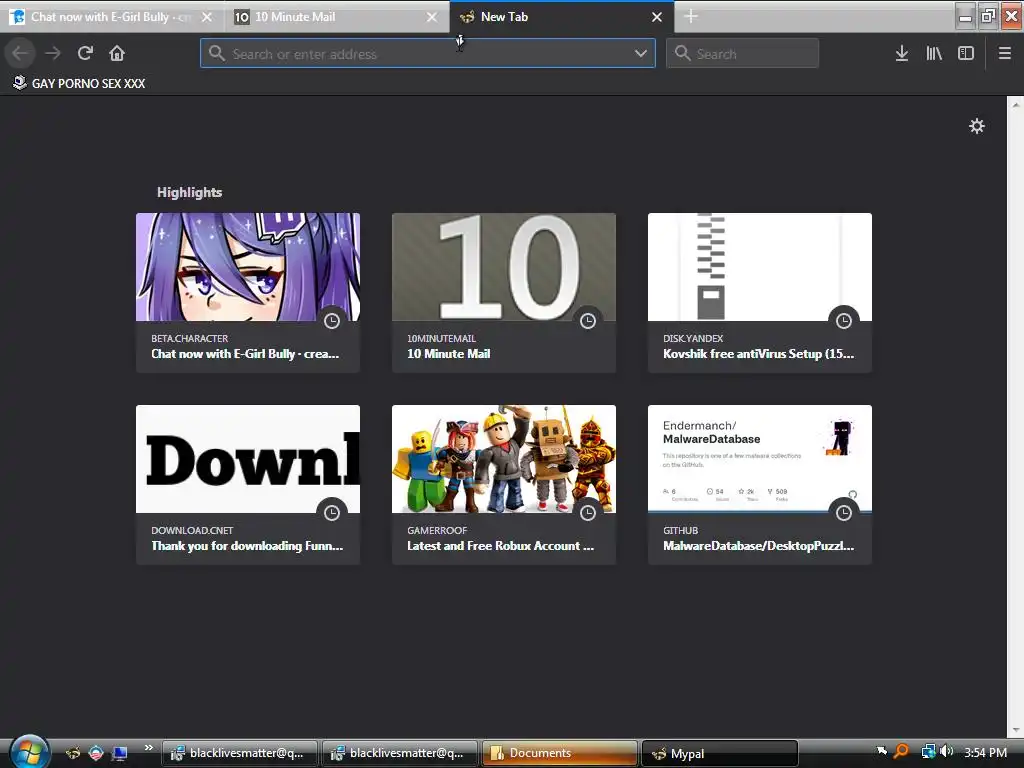The image size is (1024, 768).
Task: Open the Kovshik free antiVirus Setup thumbnail
Action: [x=760, y=267]
